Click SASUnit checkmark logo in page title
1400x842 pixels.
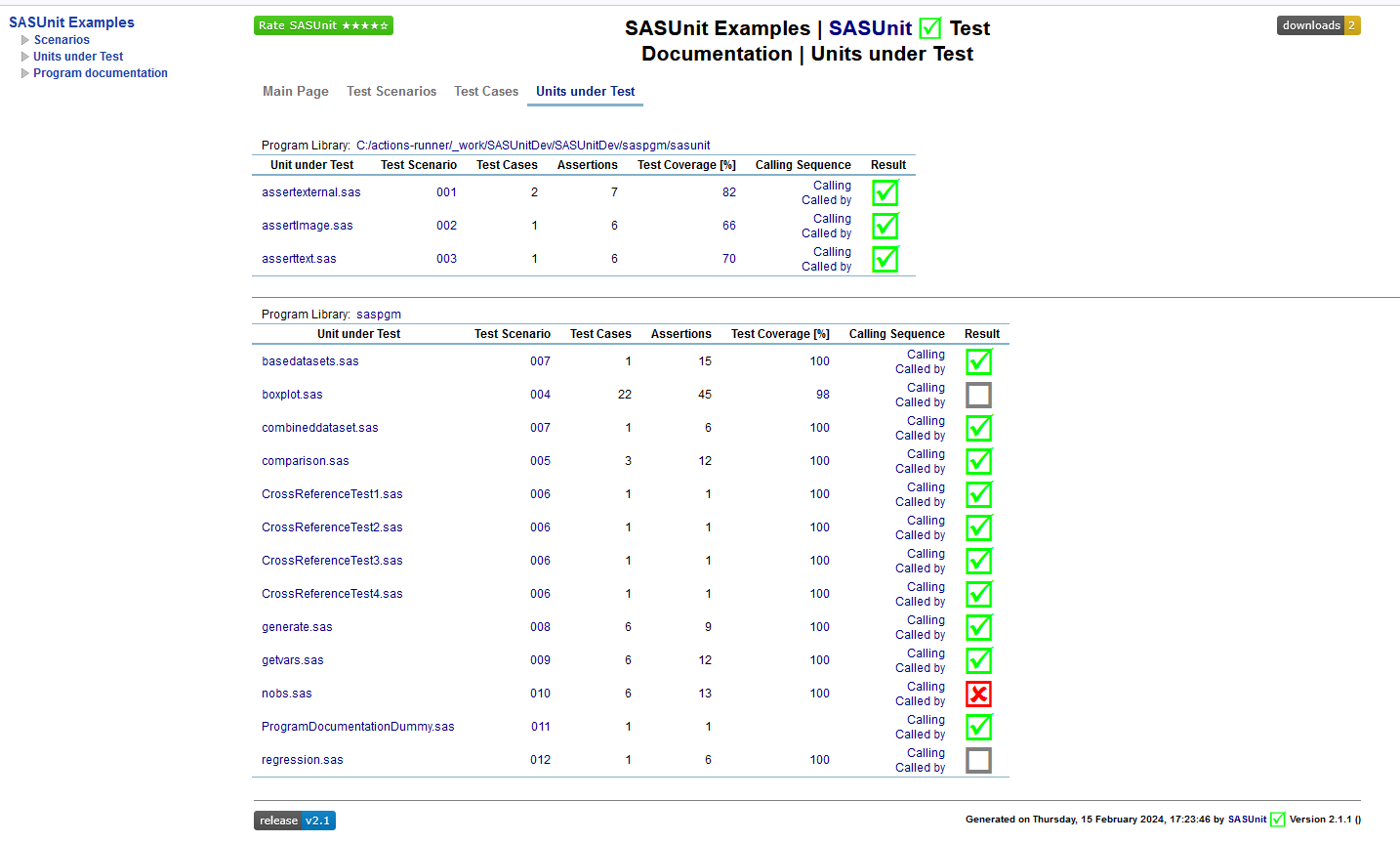point(930,28)
